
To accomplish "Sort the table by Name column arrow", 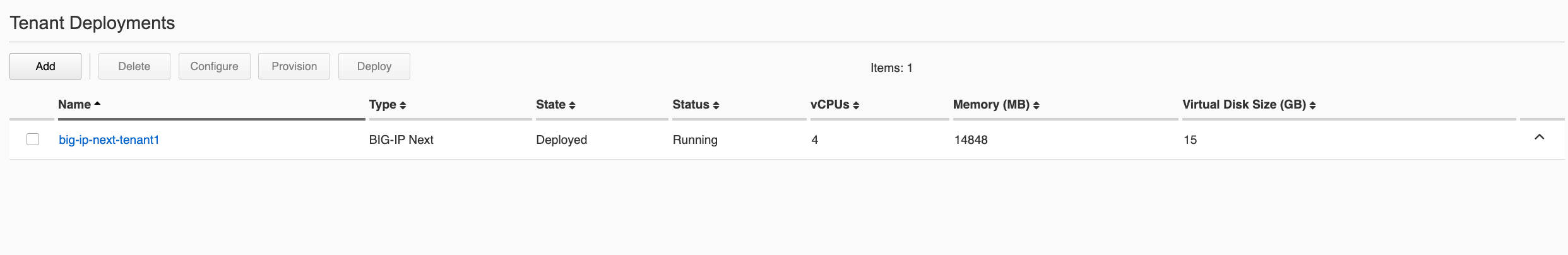I will pos(97,104).
